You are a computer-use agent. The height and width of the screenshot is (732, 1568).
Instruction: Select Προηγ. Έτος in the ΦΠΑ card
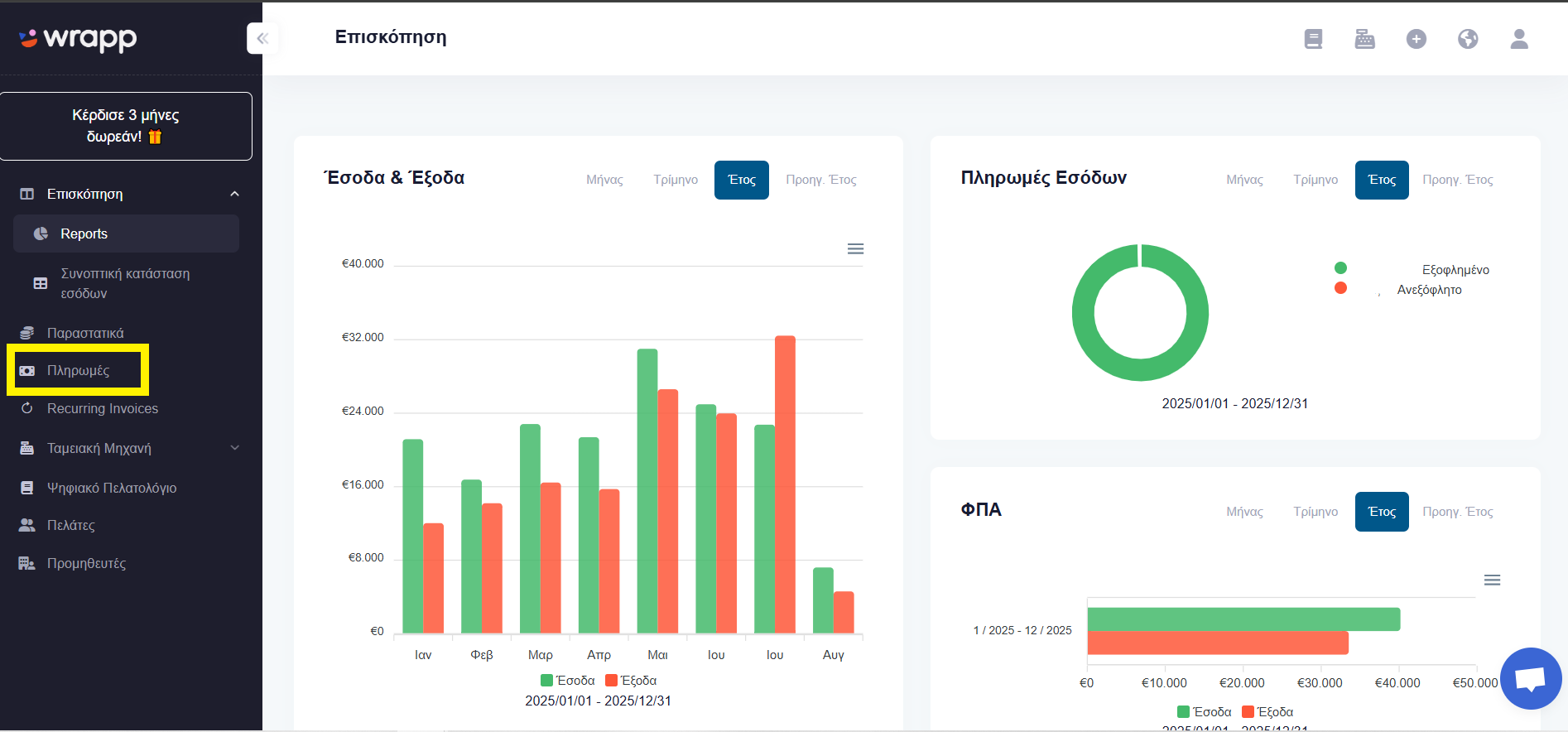click(1458, 512)
